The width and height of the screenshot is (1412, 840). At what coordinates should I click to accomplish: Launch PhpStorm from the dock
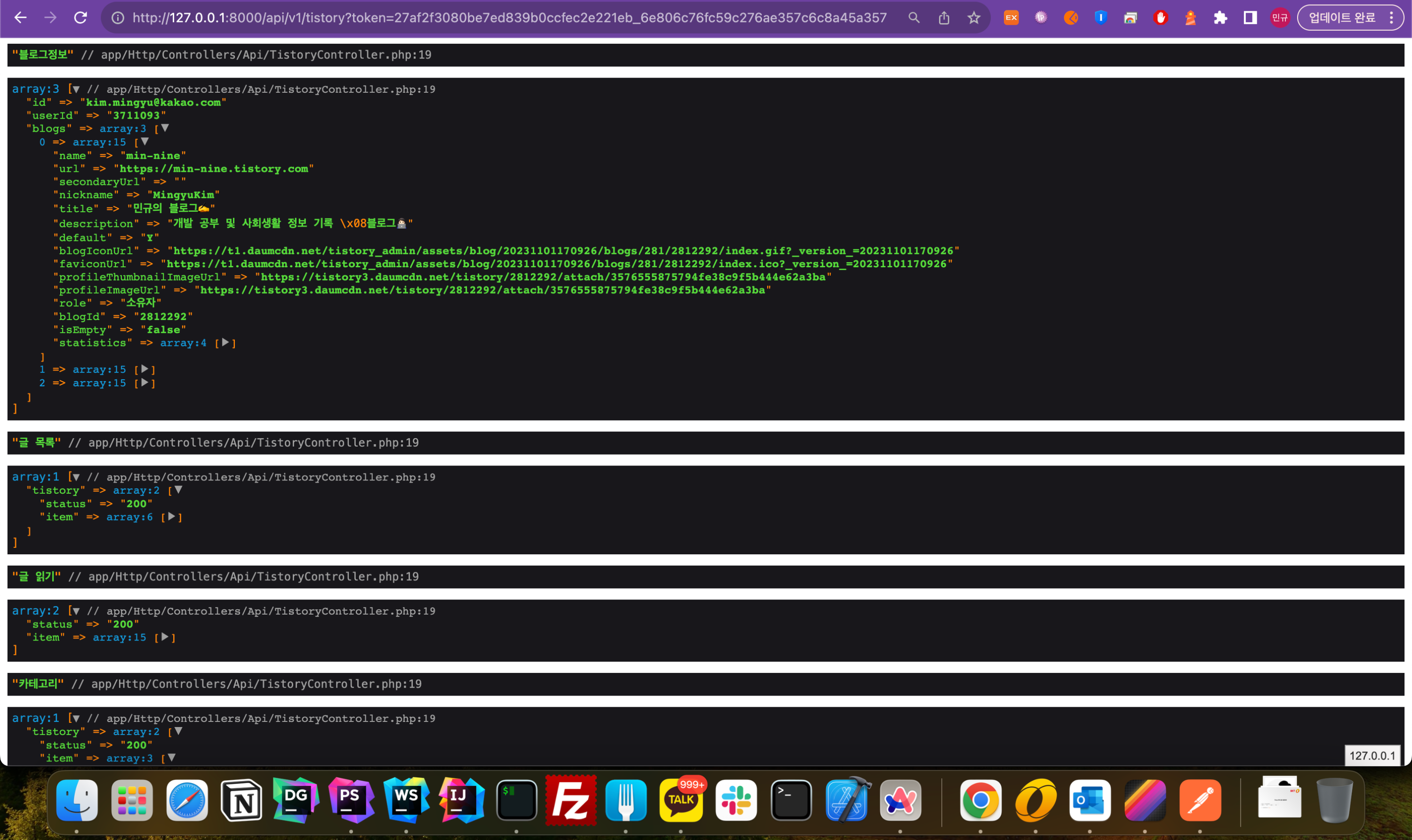click(351, 800)
